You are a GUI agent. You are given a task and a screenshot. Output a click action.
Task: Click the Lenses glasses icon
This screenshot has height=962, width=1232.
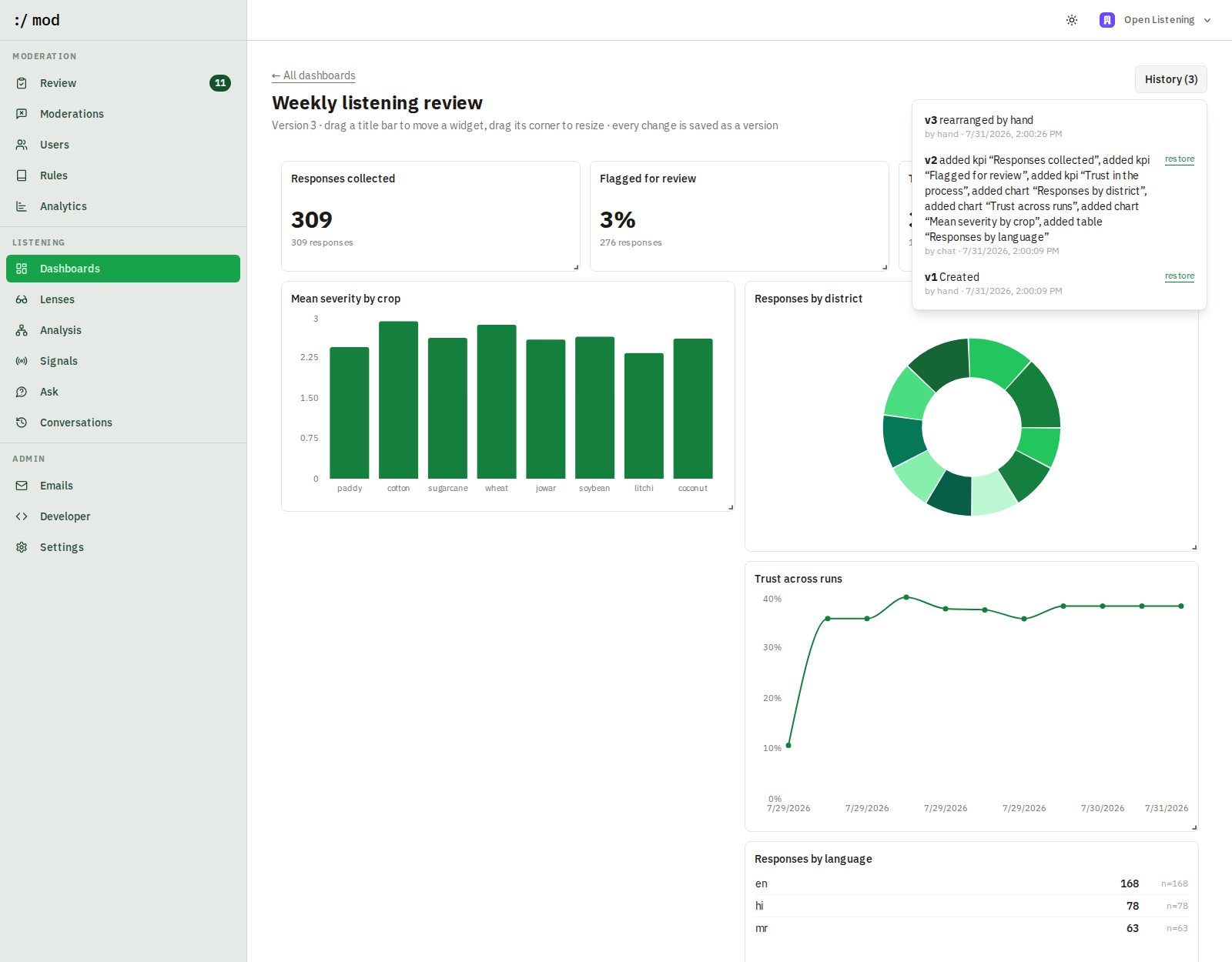tap(22, 299)
